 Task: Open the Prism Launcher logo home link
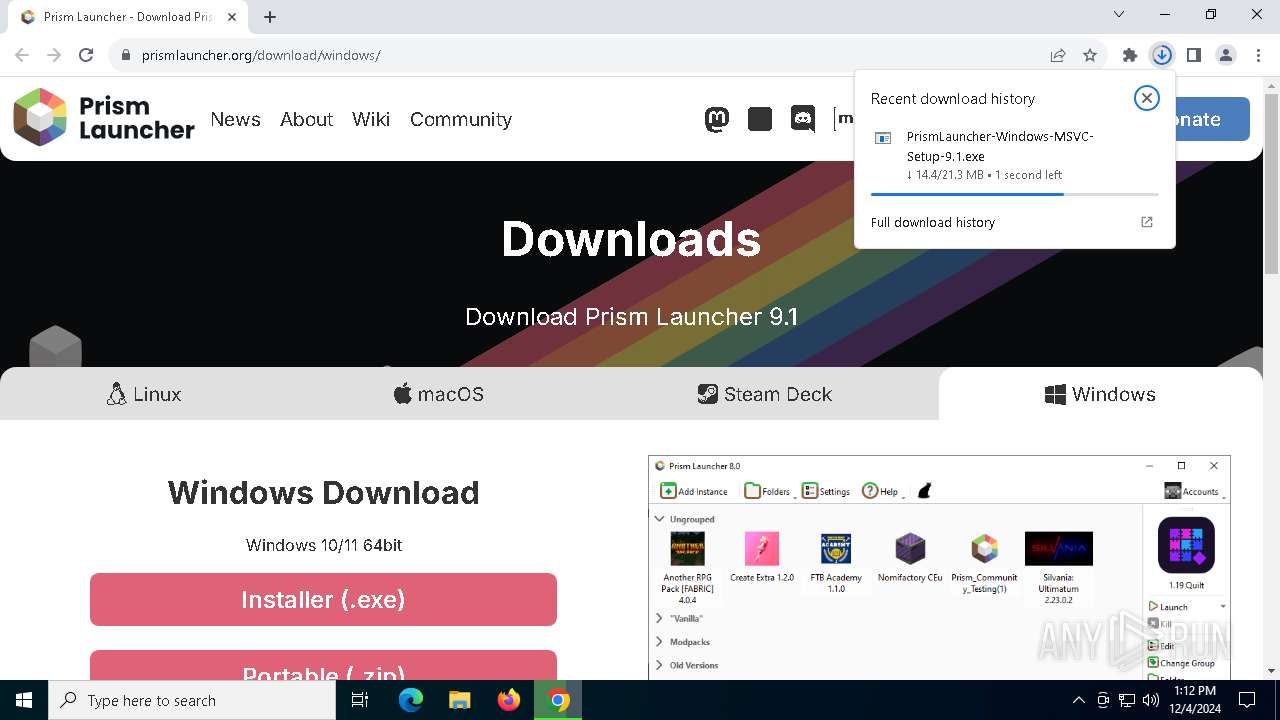104,118
